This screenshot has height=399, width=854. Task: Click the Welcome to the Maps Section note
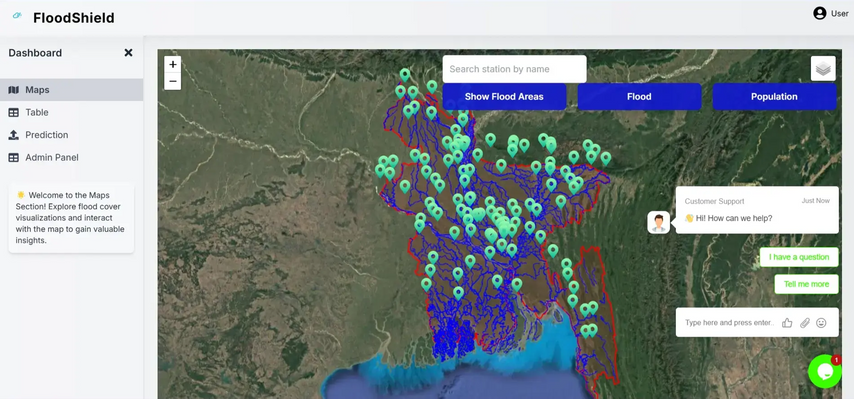(x=71, y=218)
